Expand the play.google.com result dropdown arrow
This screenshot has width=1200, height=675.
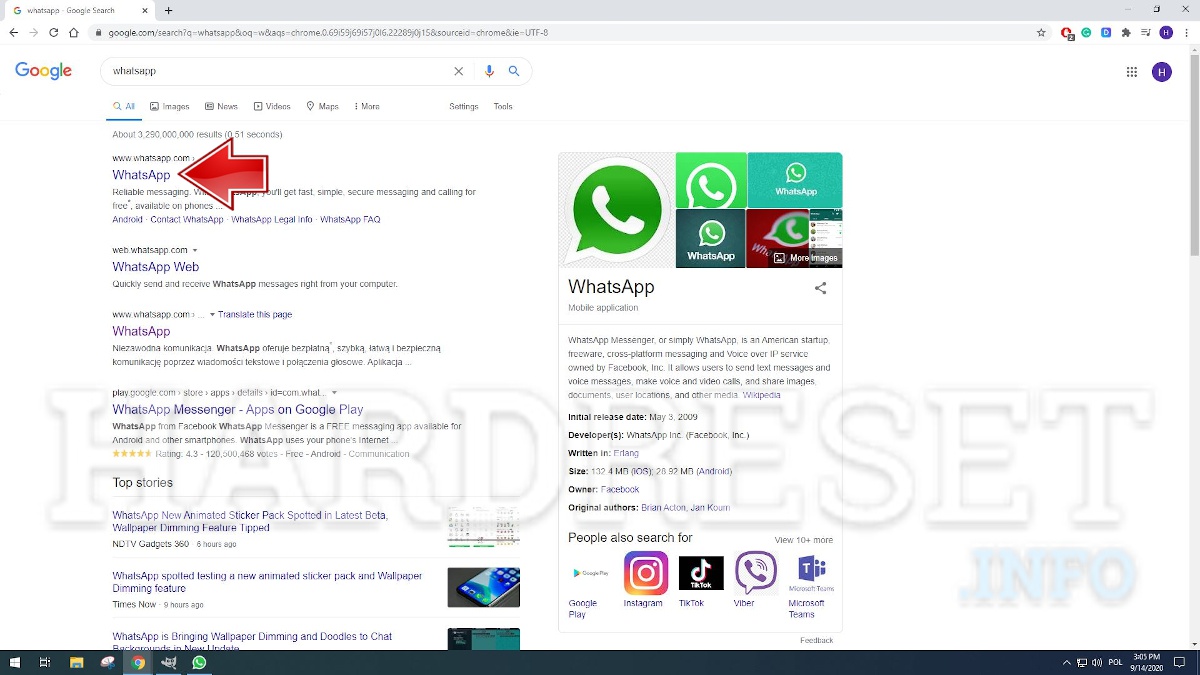point(334,393)
